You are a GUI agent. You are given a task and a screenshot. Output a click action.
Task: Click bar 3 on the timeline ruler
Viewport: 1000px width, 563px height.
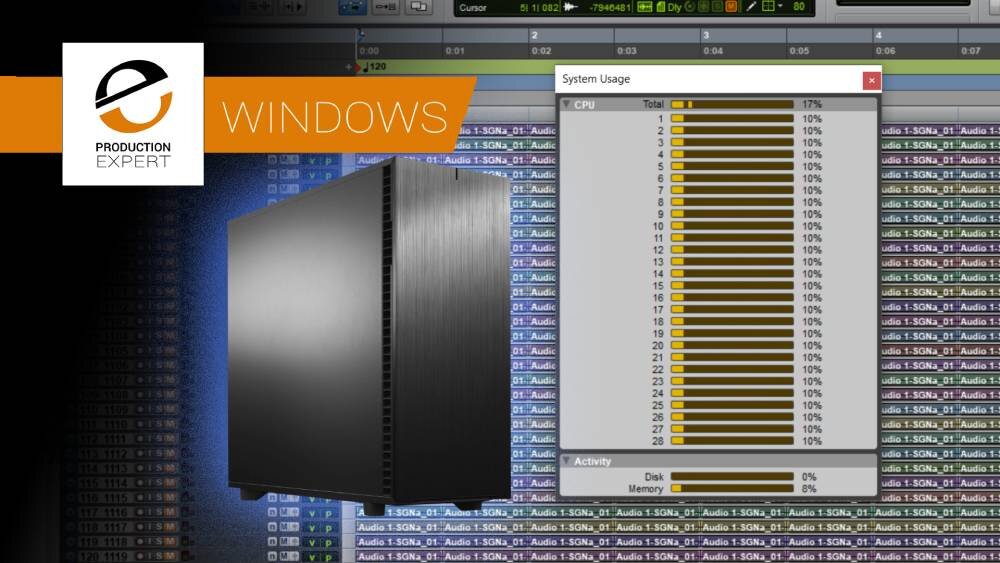click(706, 36)
